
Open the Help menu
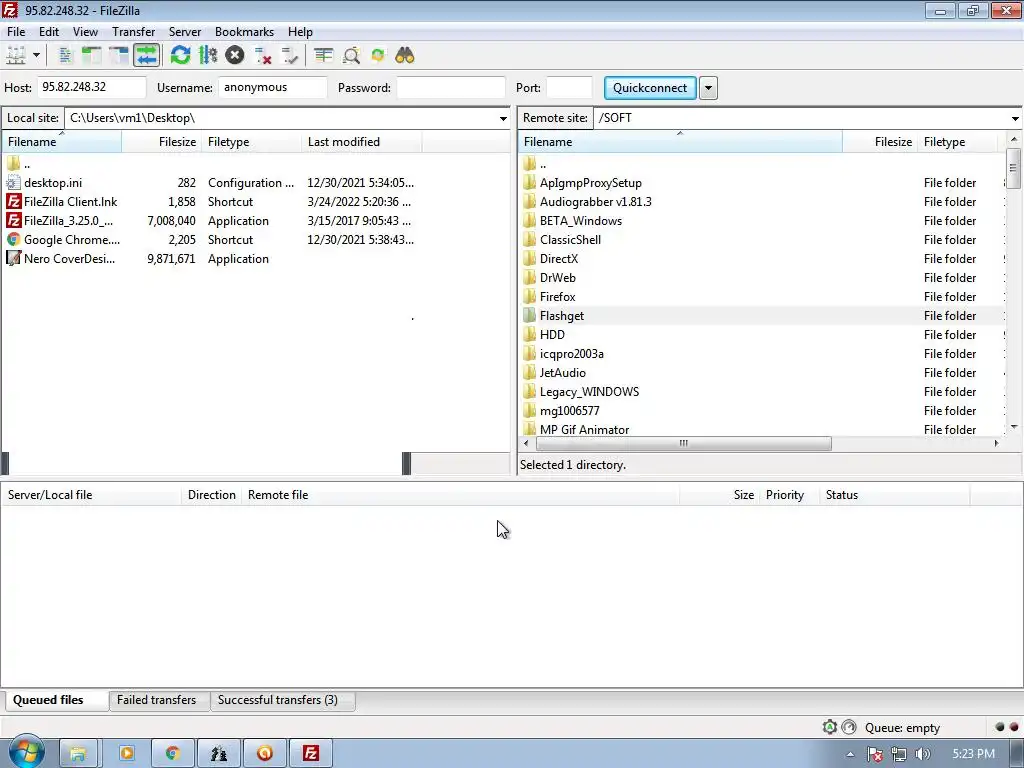(x=300, y=31)
